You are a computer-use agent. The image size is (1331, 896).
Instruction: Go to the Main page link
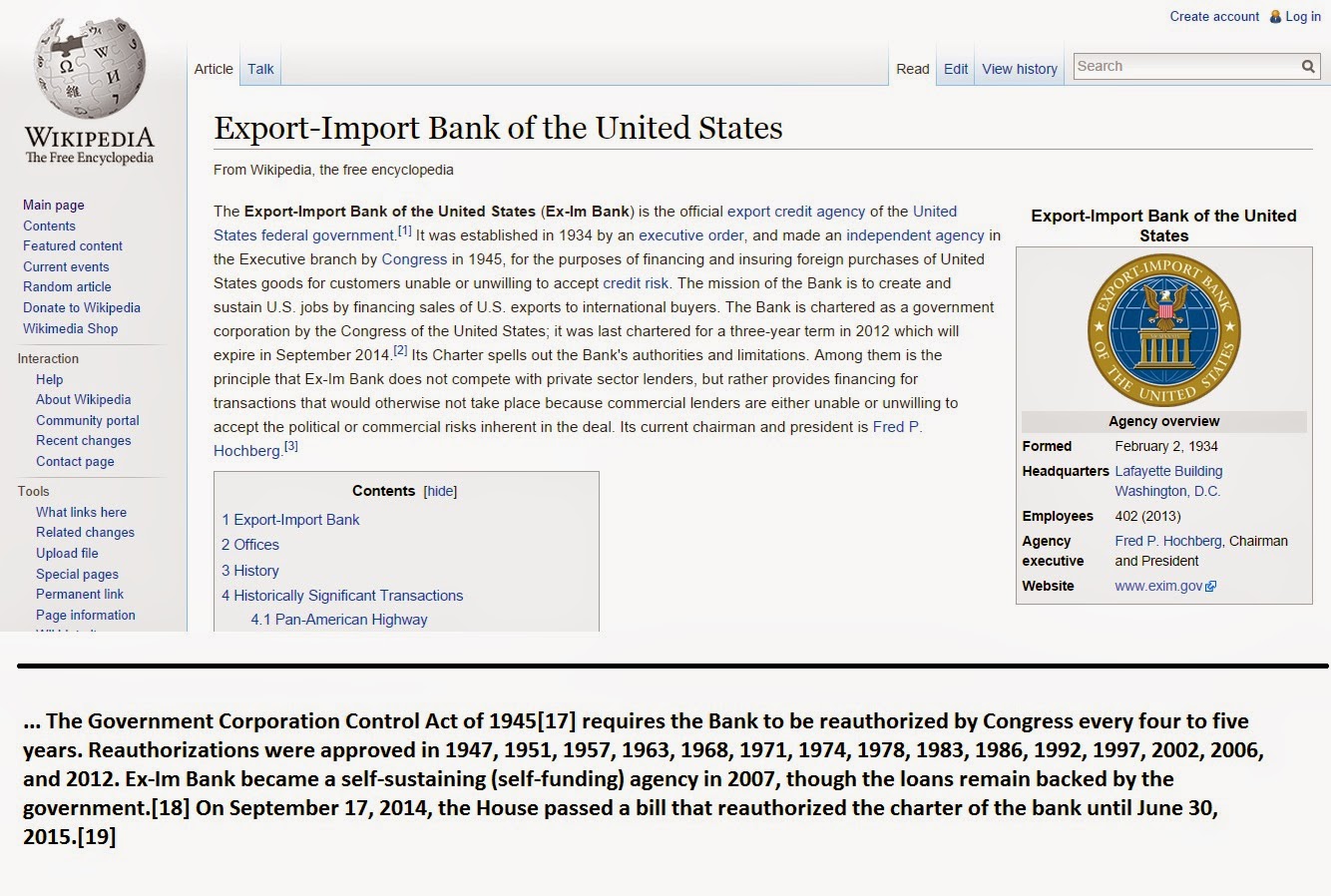(x=54, y=205)
